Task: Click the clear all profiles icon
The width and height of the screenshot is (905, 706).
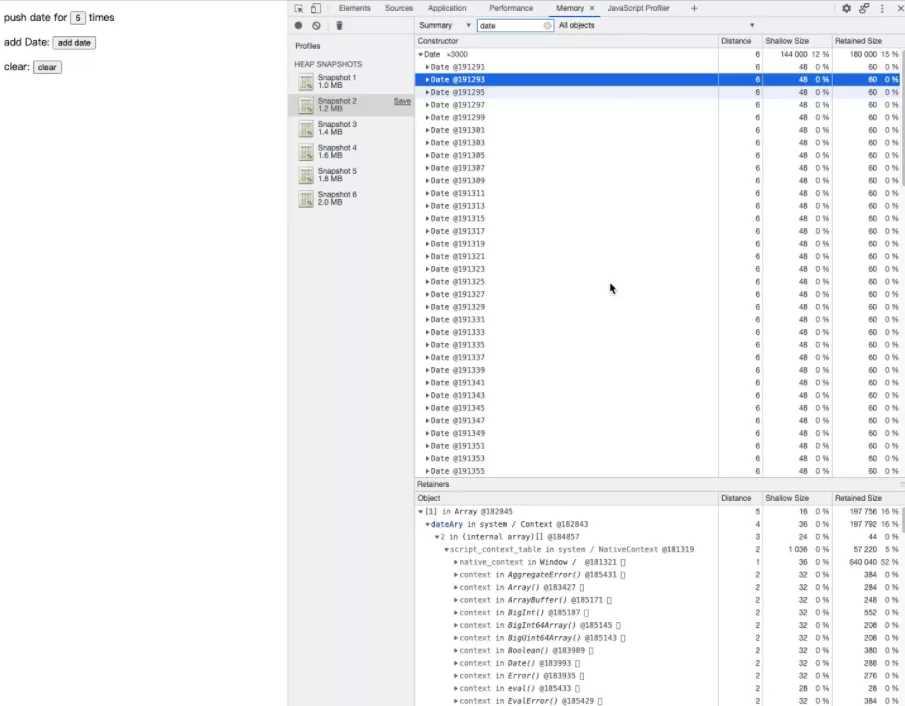Action: 316,25
